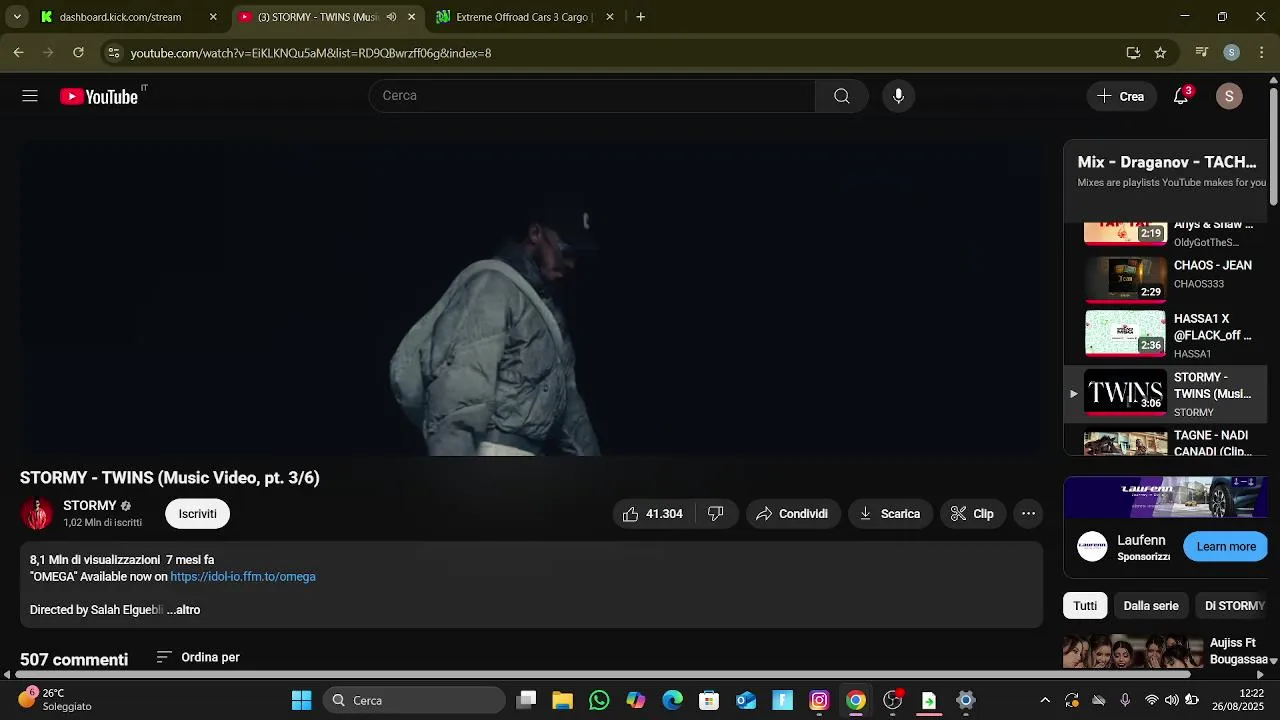Click the search magnifier button

pyautogui.click(x=841, y=96)
